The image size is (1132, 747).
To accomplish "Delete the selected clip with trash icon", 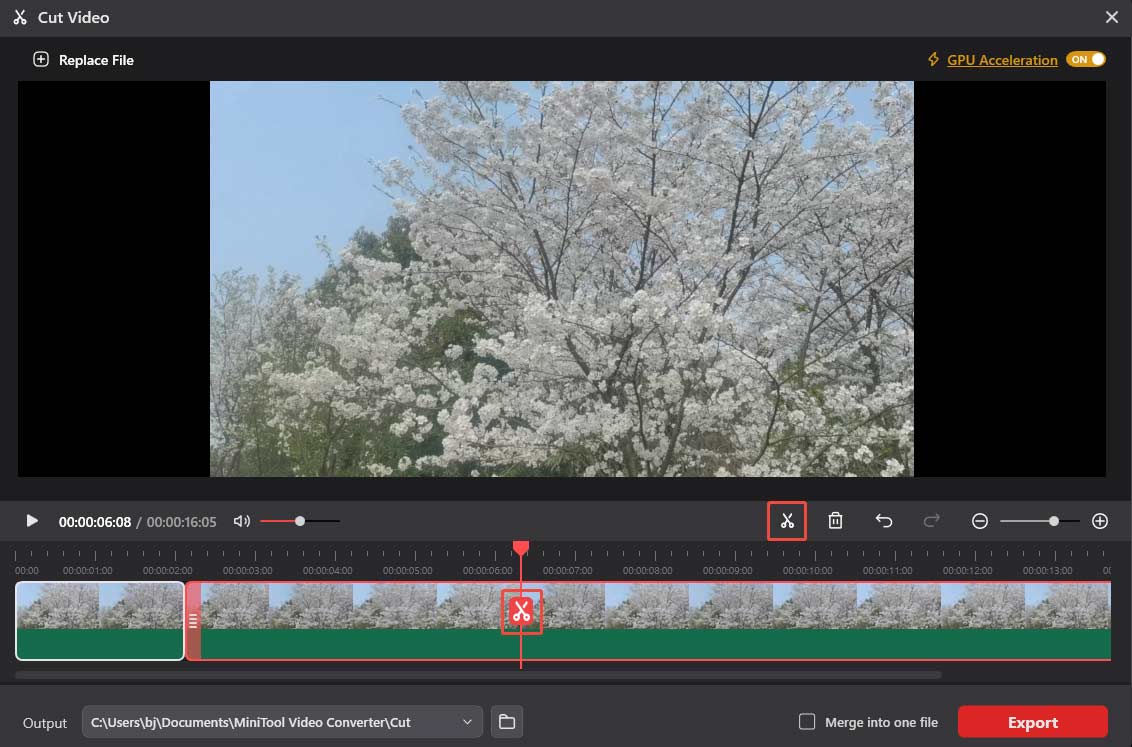I will click(x=835, y=520).
